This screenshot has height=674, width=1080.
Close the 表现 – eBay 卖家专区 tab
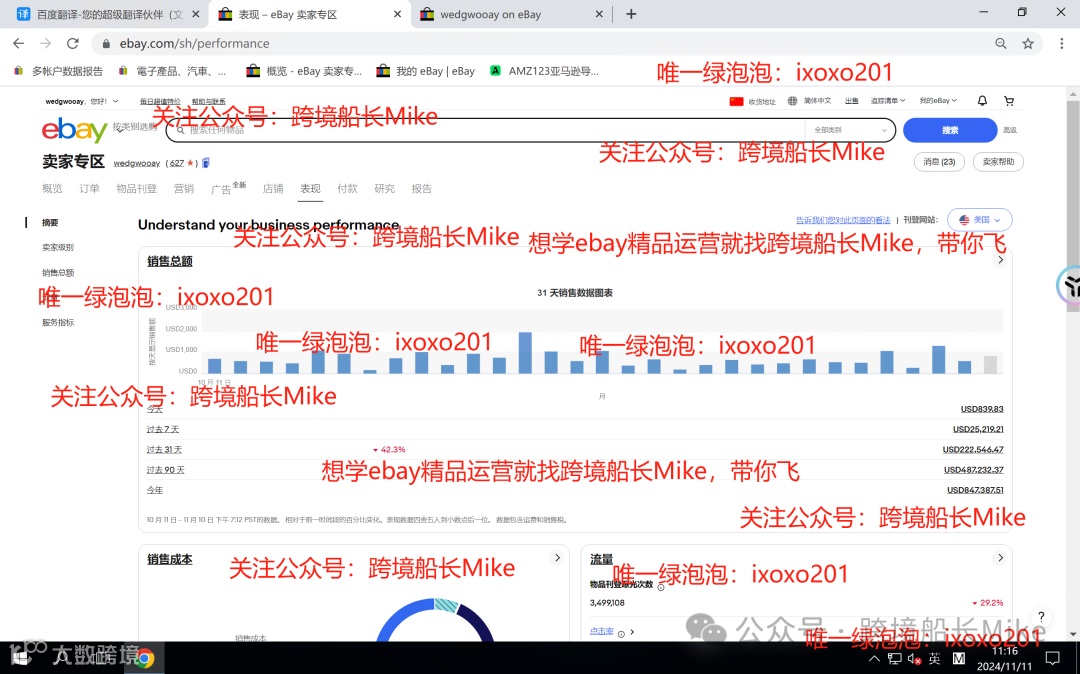click(397, 14)
